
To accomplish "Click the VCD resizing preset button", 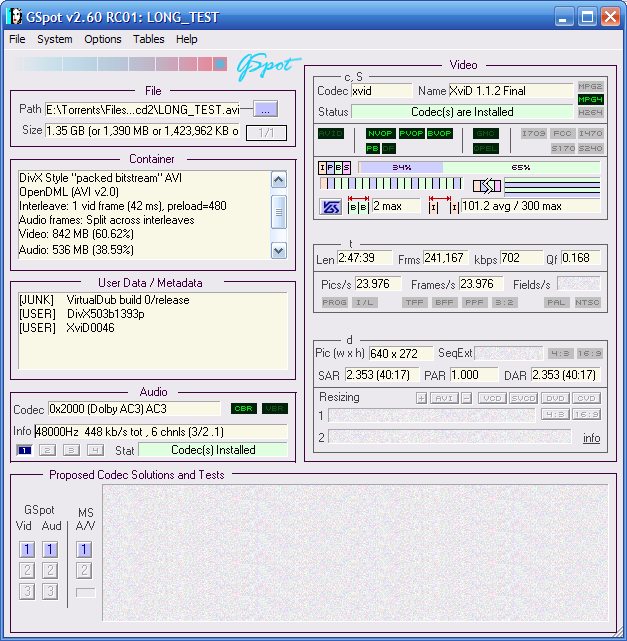I will (492, 398).
